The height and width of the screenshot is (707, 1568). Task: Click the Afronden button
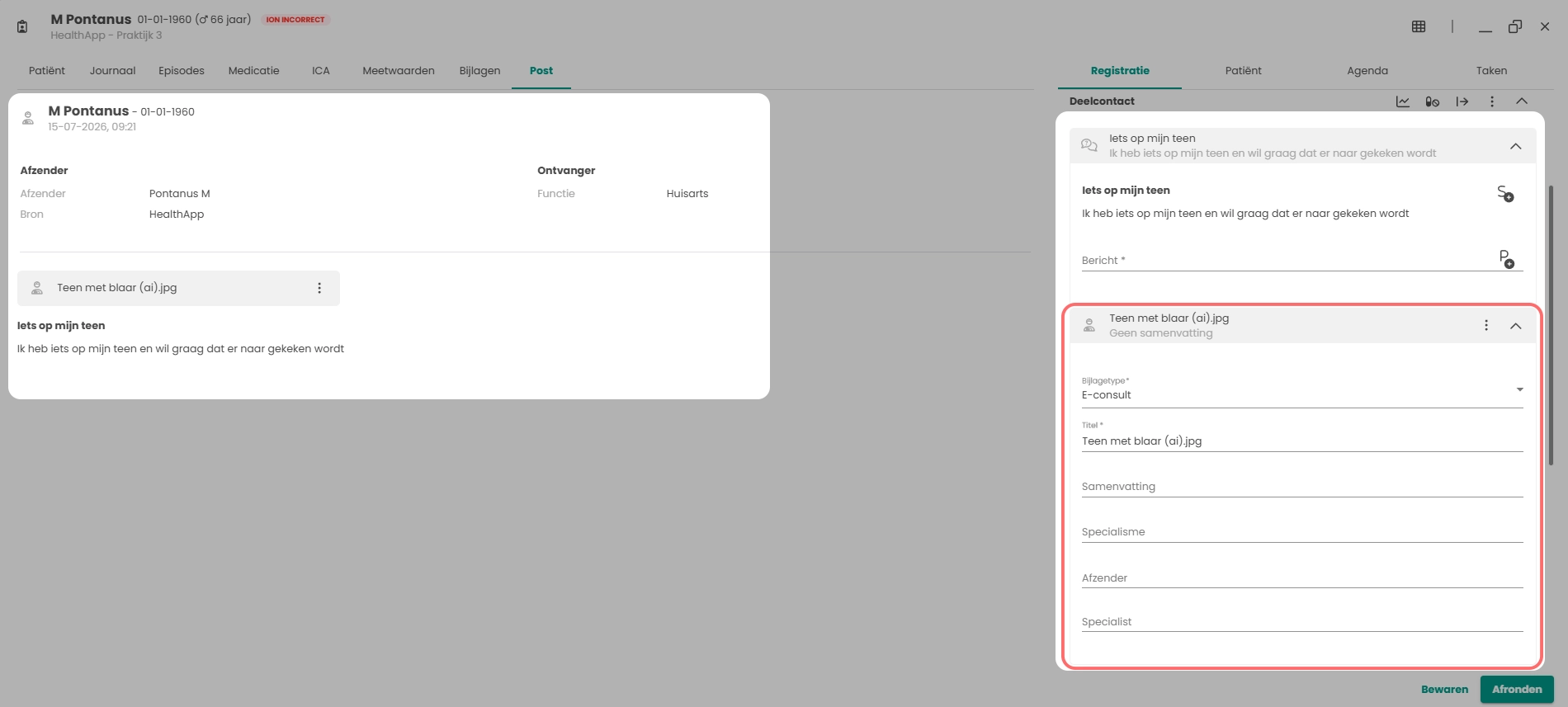(x=1517, y=690)
